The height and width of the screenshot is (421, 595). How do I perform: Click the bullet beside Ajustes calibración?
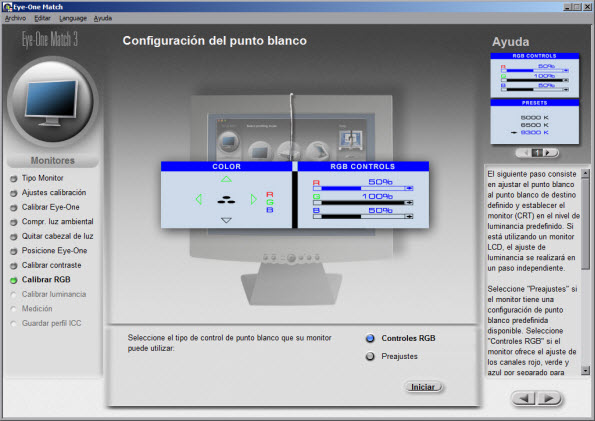tap(14, 193)
